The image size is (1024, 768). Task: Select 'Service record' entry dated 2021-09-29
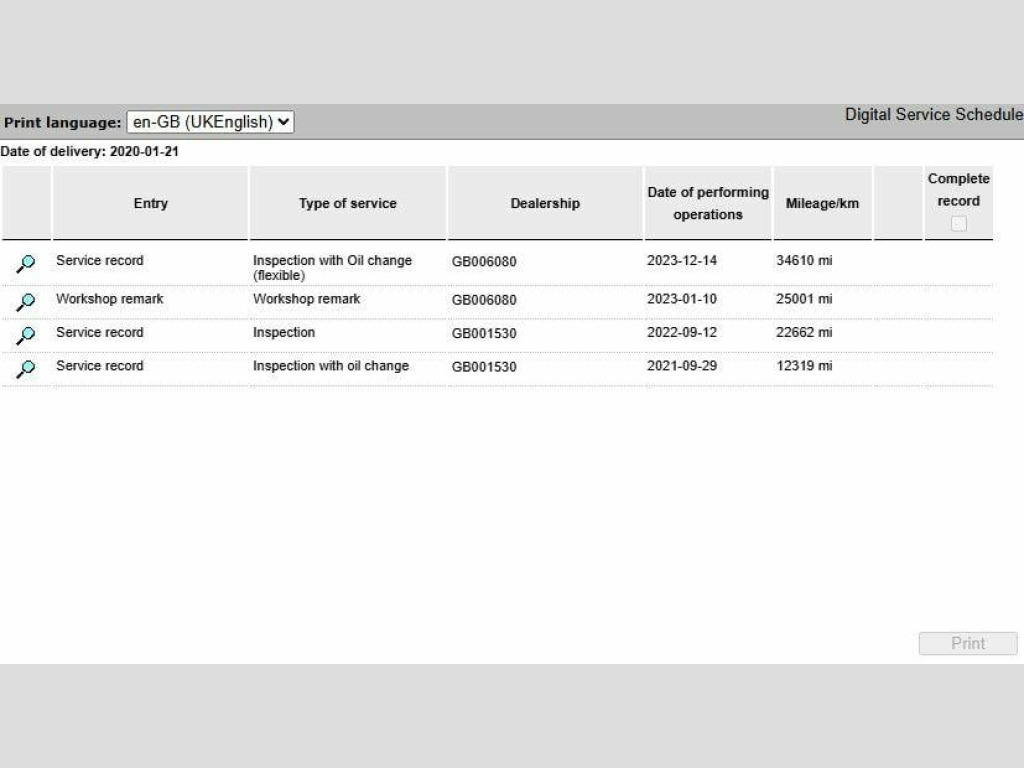tap(99, 366)
